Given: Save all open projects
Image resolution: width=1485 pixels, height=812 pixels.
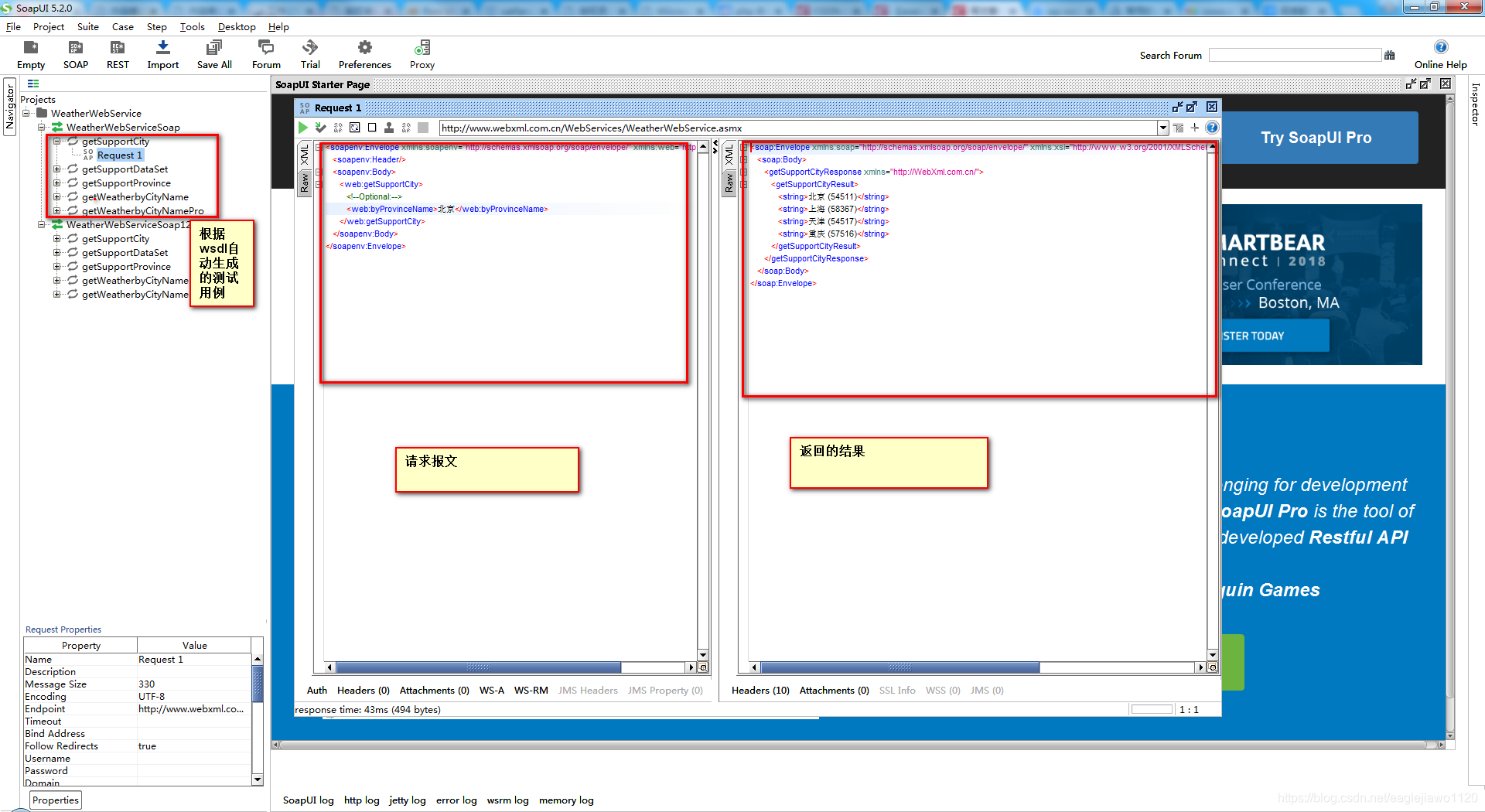Looking at the screenshot, I should (213, 53).
